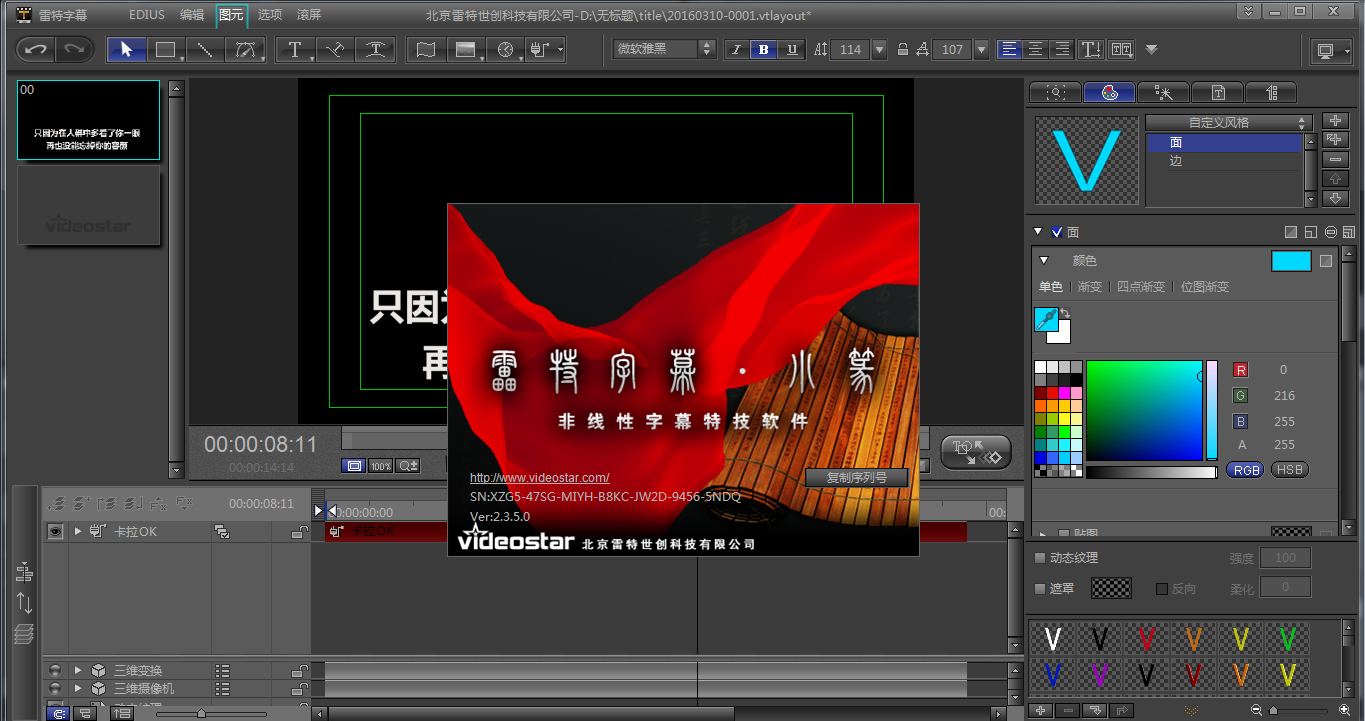Move style layer down with arrow button
This screenshot has height=721, width=1365.
[x=1336, y=198]
